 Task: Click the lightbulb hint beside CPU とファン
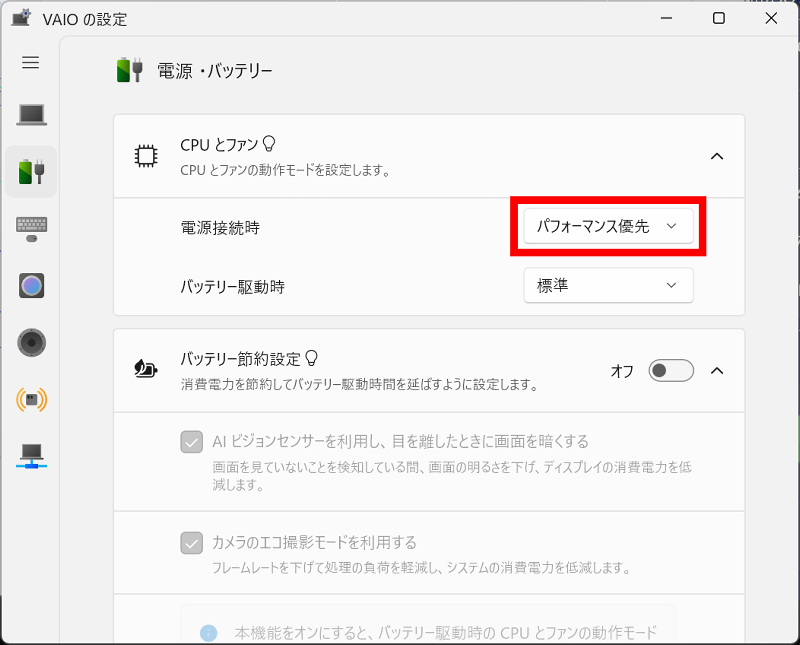click(x=268, y=144)
